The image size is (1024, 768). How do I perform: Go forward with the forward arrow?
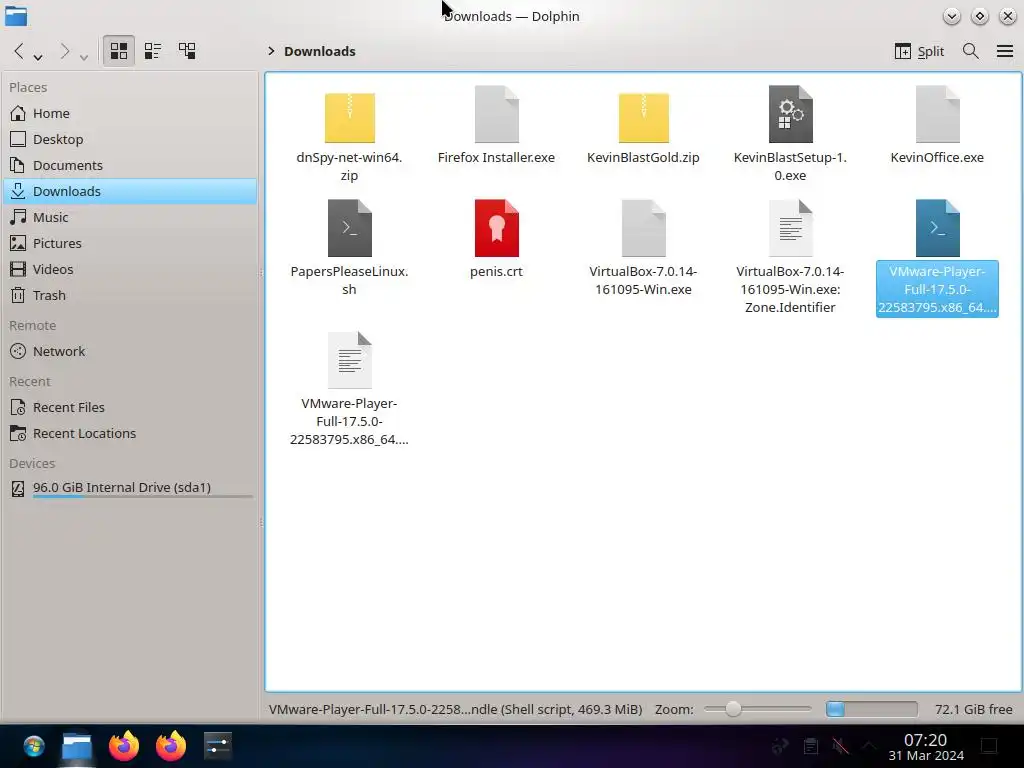coord(64,51)
